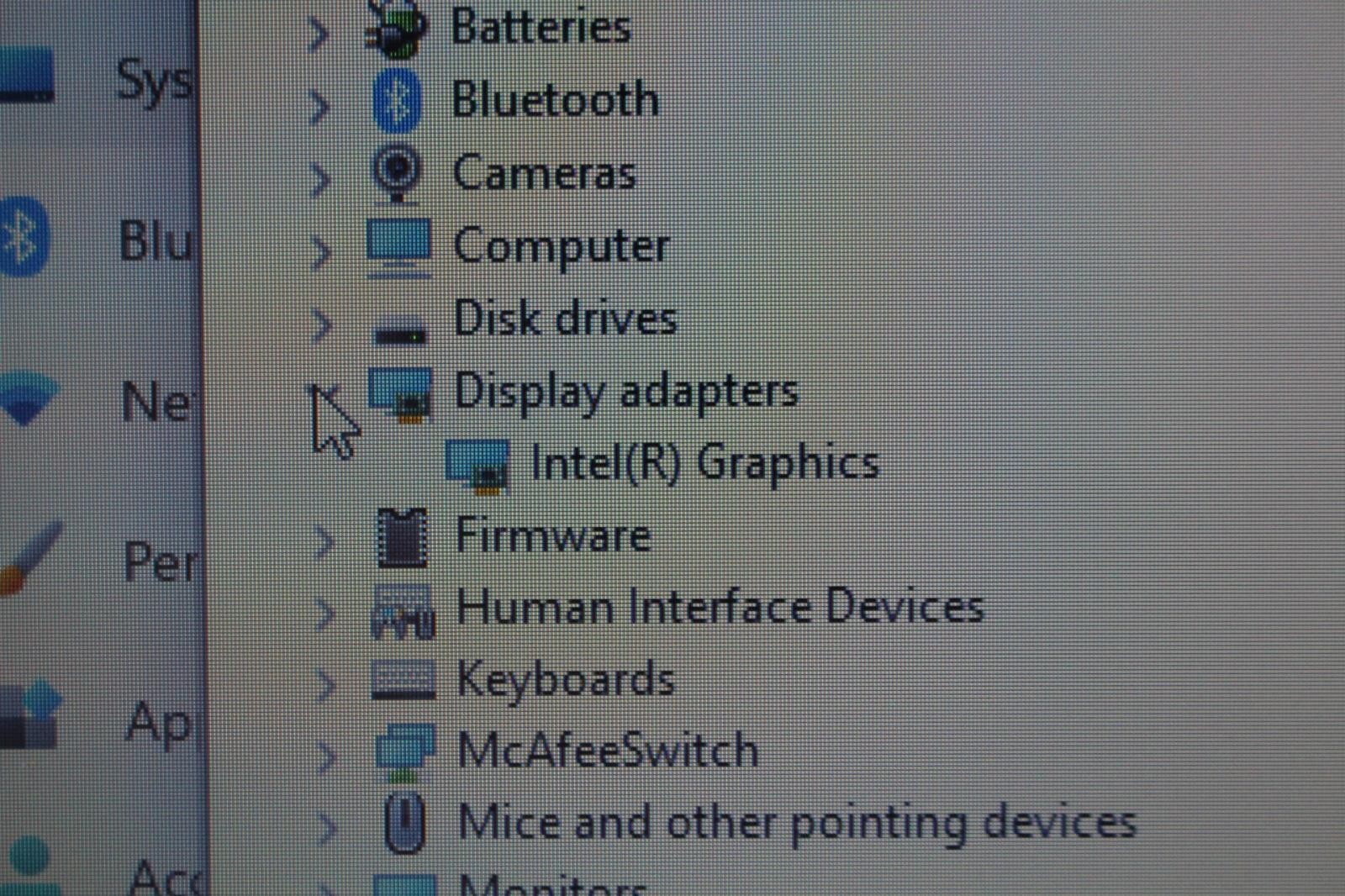This screenshot has height=896, width=1345.
Task: Select Mice and other pointing devices label
Action: [797, 823]
